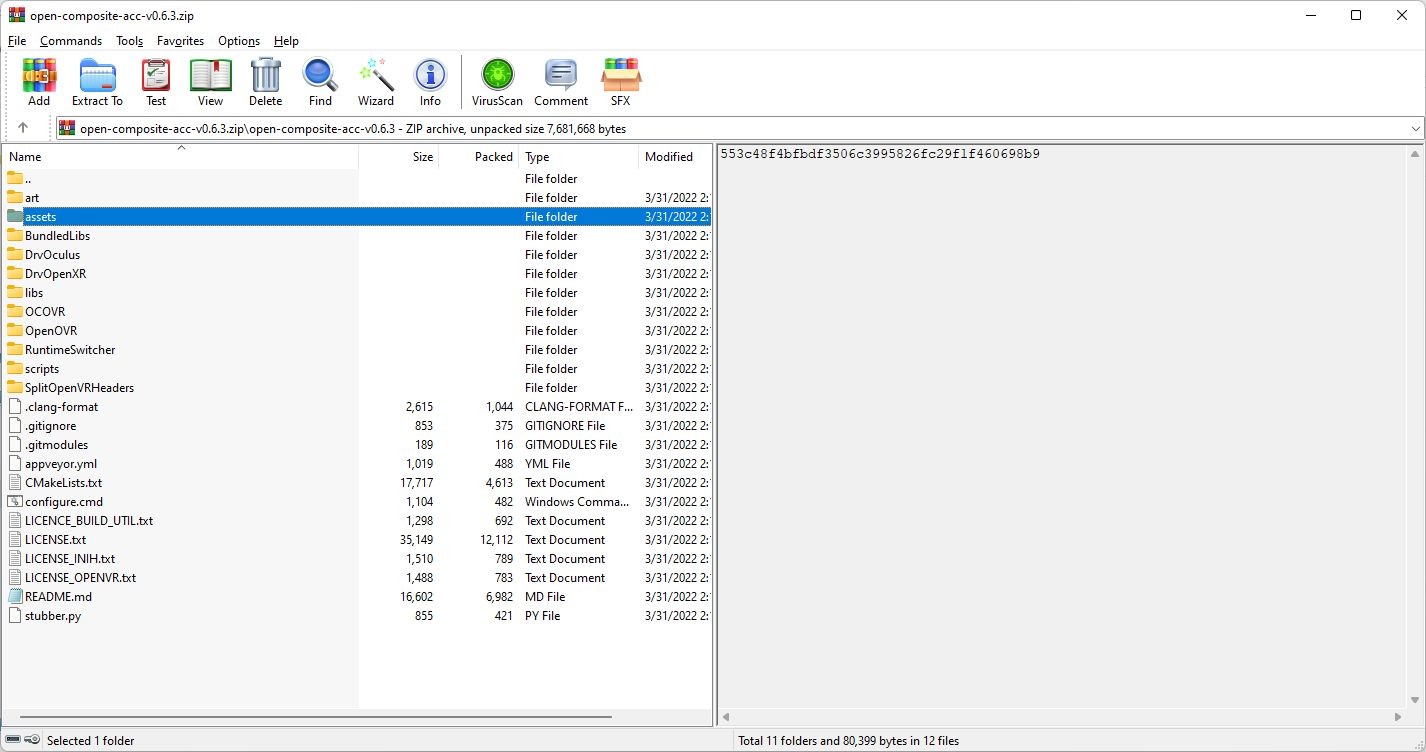Click the parent folder '..' icon
The width and height of the screenshot is (1426, 752).
click(x=15, y=179)
